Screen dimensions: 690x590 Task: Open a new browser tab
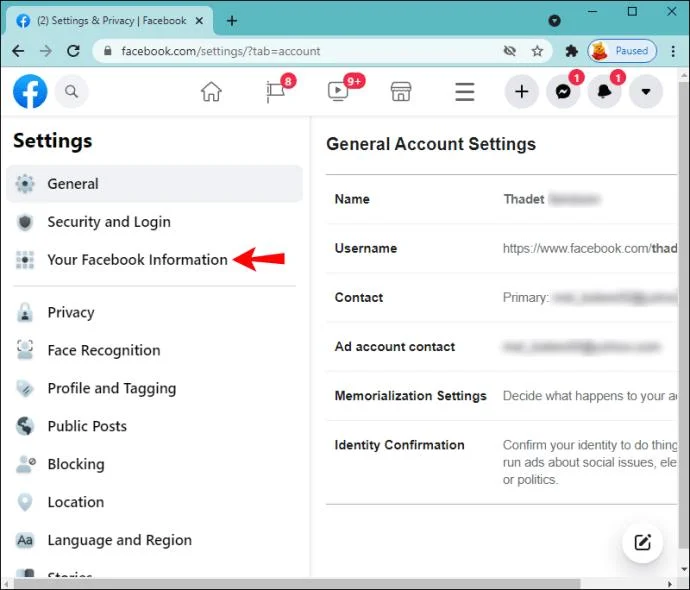pos(232,21)
